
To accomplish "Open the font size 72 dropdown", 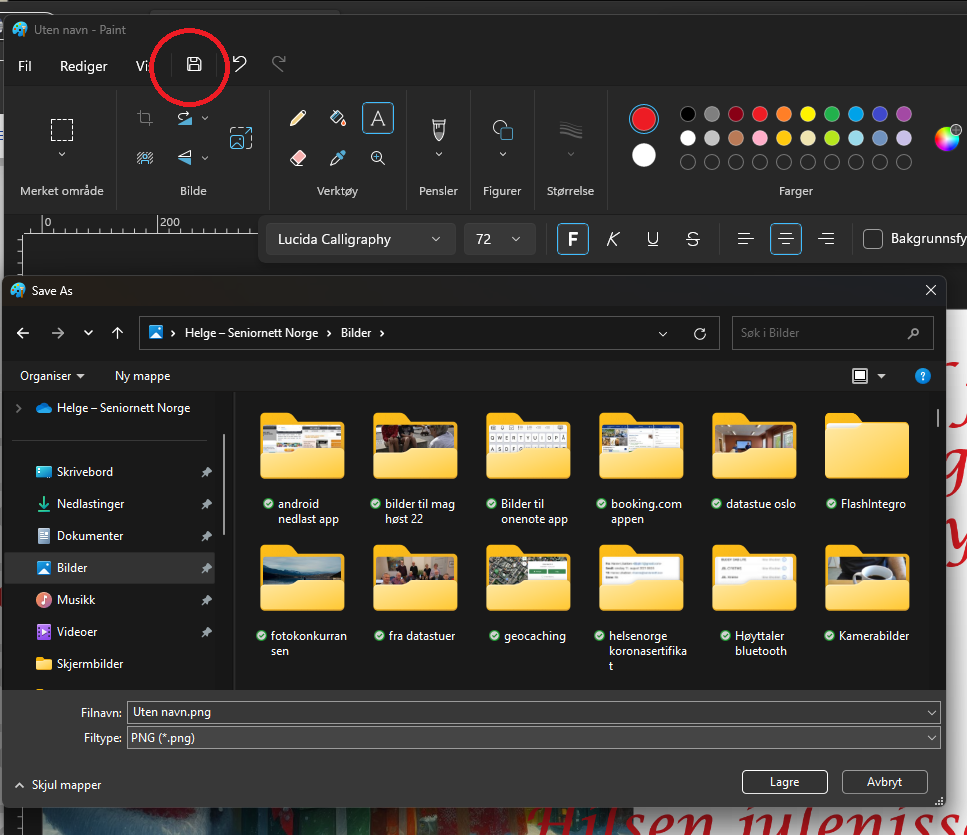I will pos(499,239).
